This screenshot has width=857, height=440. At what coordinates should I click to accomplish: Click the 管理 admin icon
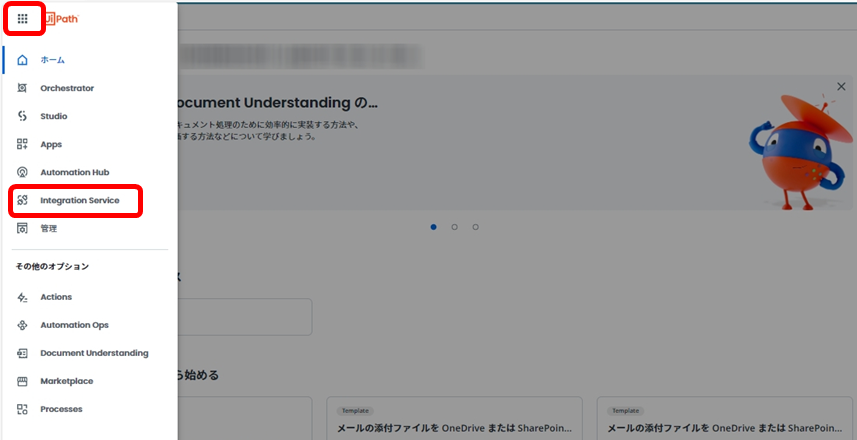[22, 228]
